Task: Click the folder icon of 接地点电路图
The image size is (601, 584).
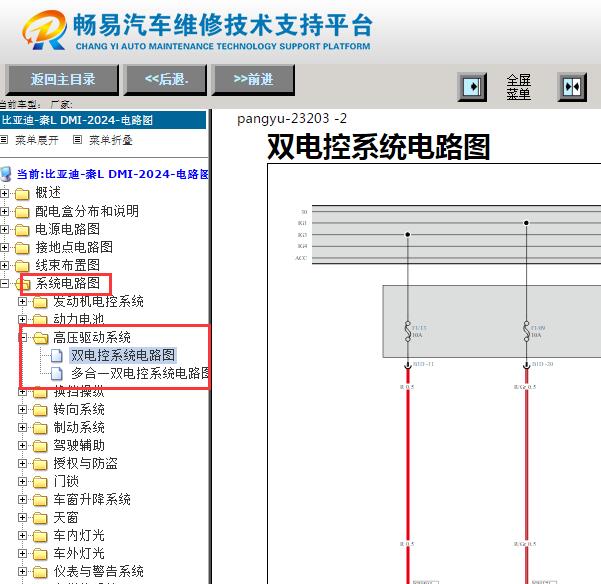Action: coord(22,248)
